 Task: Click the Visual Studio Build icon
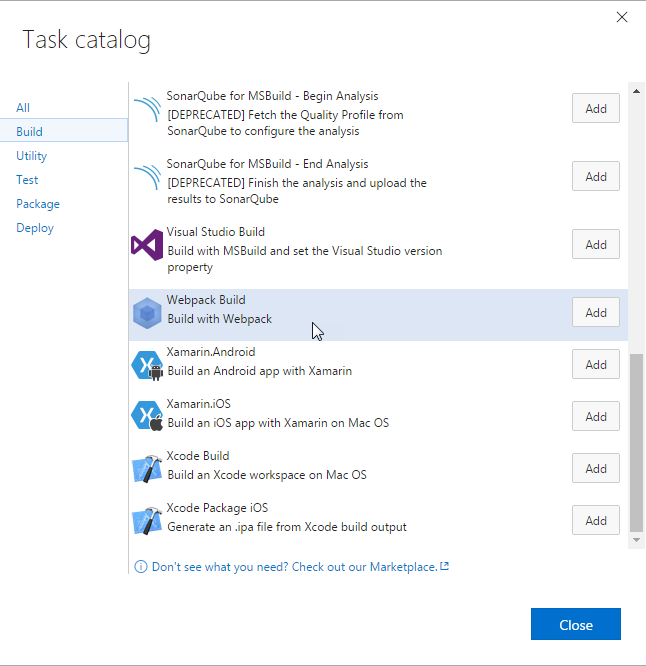click(x=147, y=245)
